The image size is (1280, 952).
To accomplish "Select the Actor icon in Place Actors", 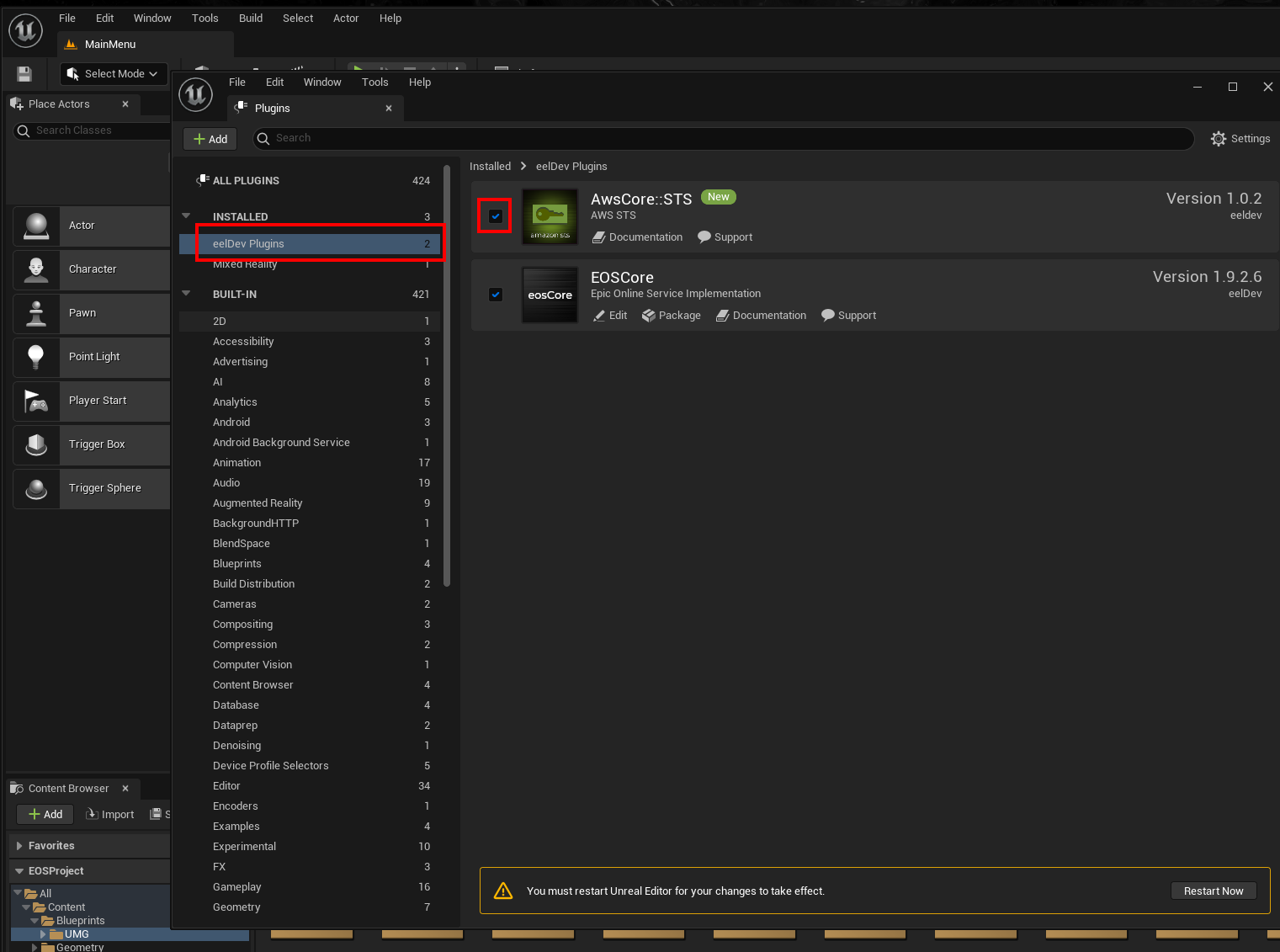I will coord(36,226).
